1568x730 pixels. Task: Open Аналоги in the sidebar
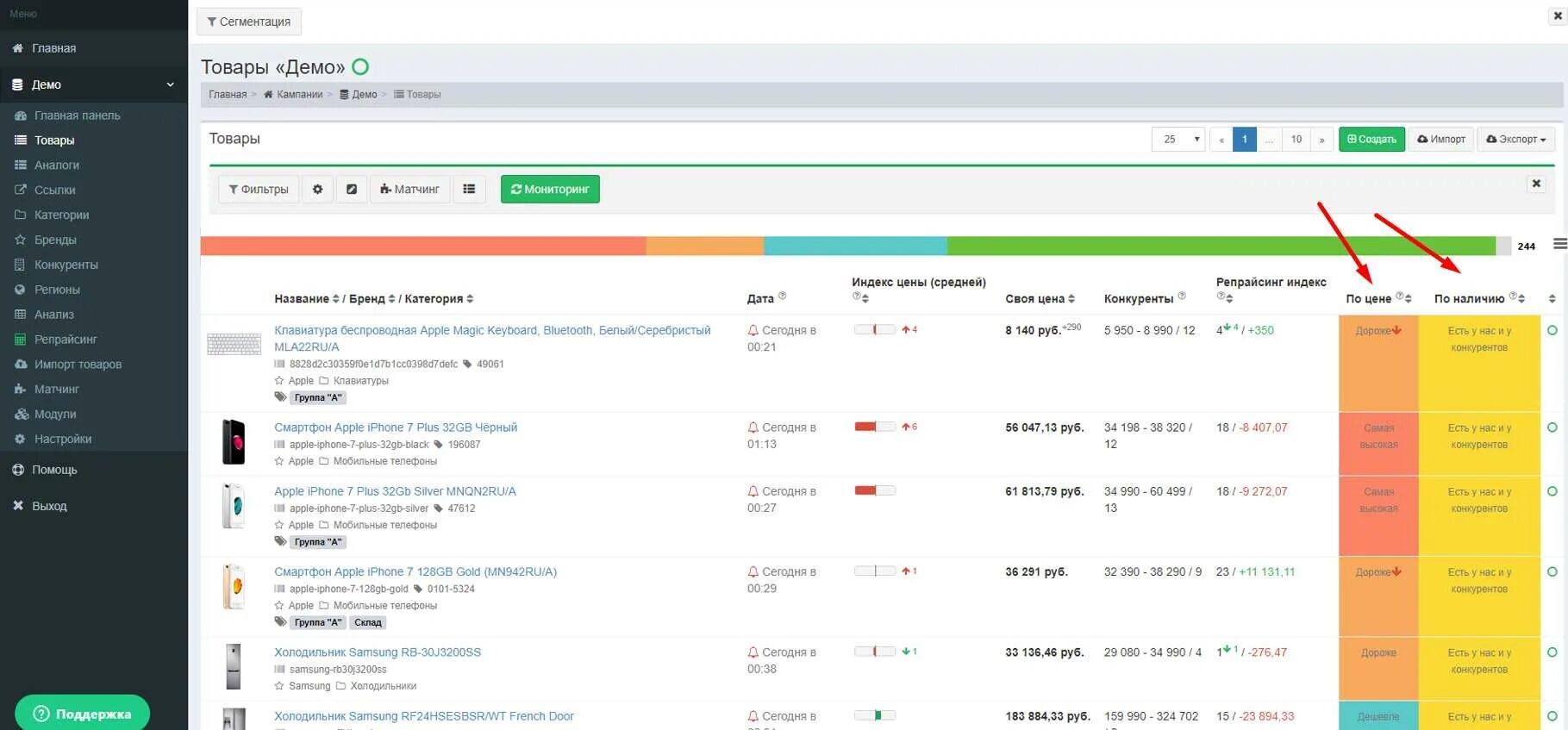click(x=57, y=165)
